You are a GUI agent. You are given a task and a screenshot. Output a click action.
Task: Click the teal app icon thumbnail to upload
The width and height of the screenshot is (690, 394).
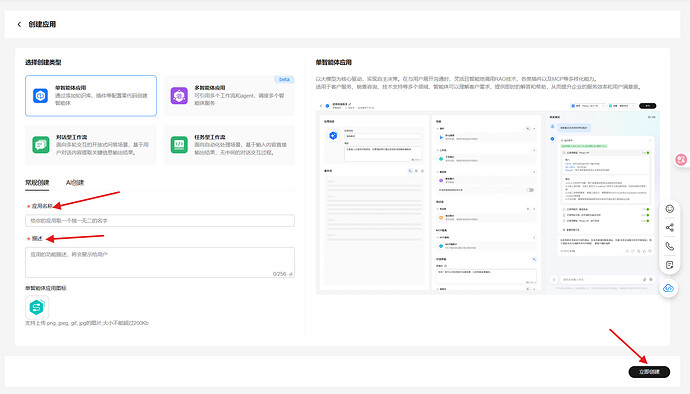tap(37, 307)
